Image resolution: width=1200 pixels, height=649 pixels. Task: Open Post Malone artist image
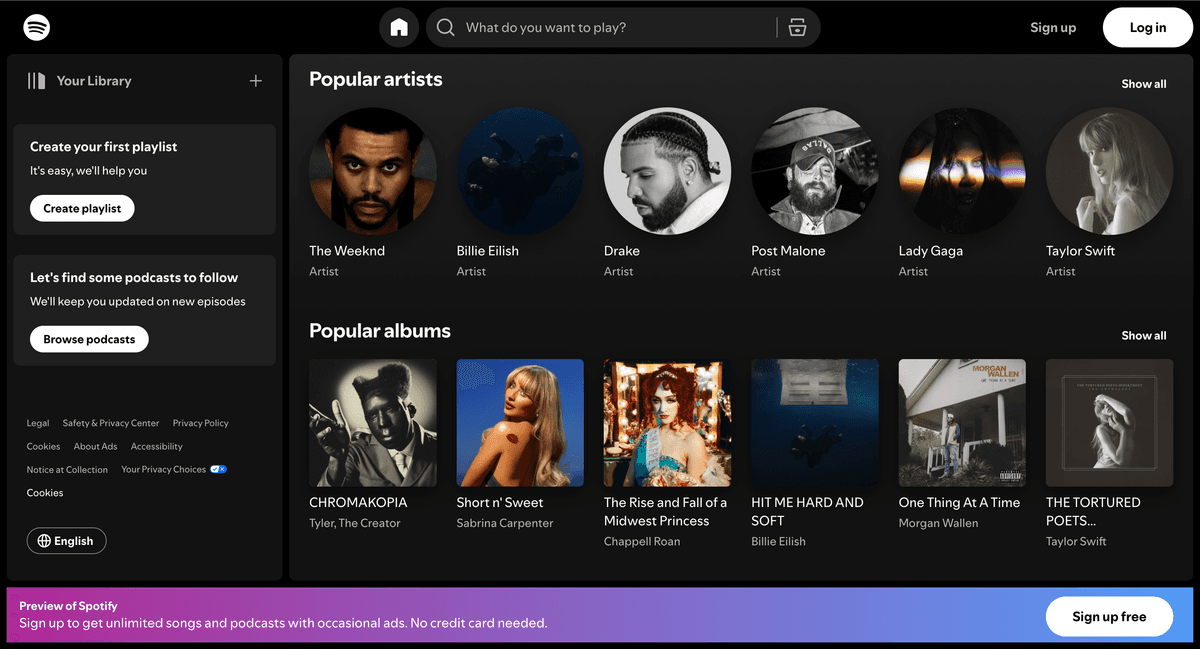(815, 171)
